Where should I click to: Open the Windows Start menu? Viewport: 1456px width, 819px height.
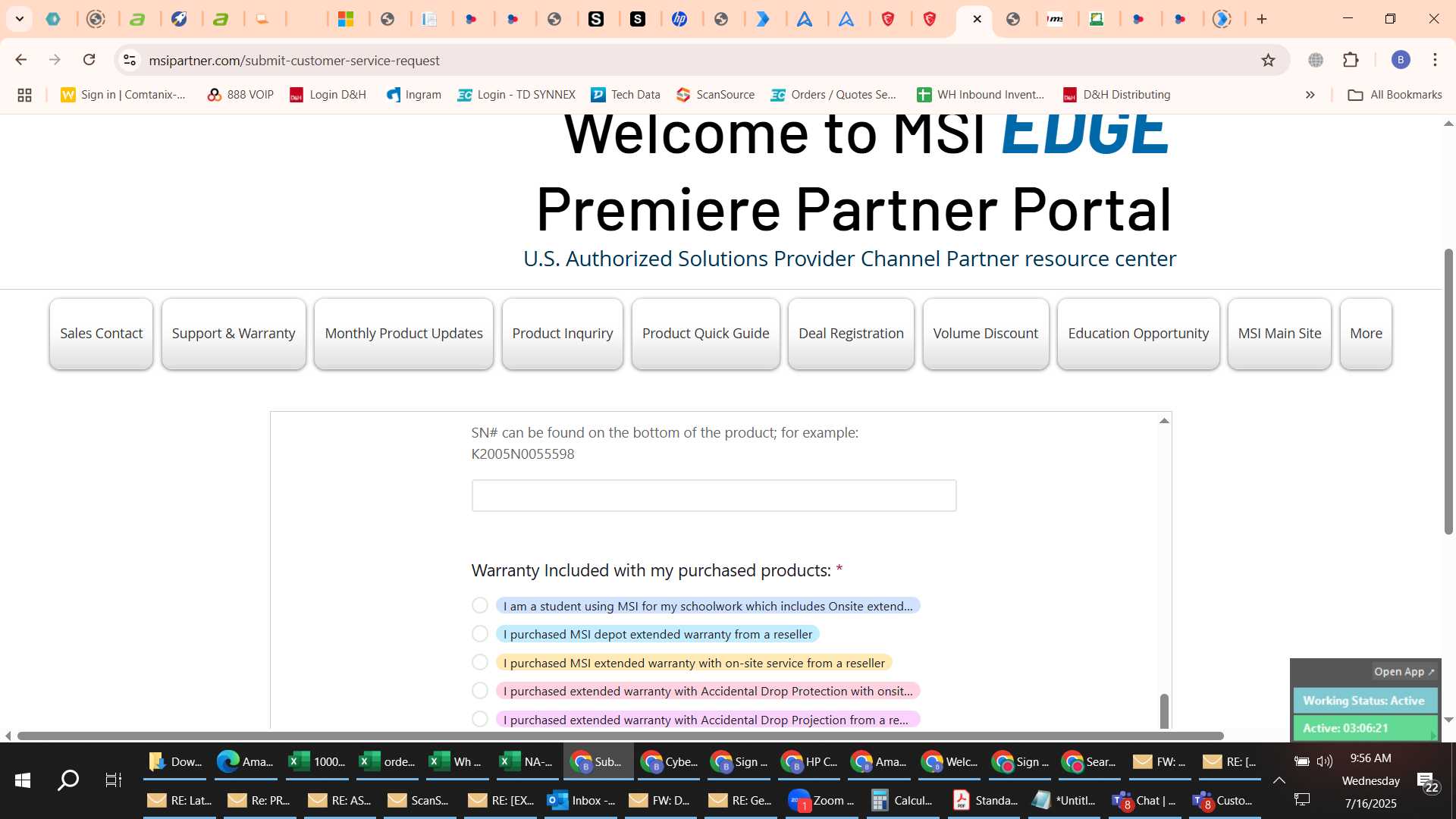click(23, 780)
